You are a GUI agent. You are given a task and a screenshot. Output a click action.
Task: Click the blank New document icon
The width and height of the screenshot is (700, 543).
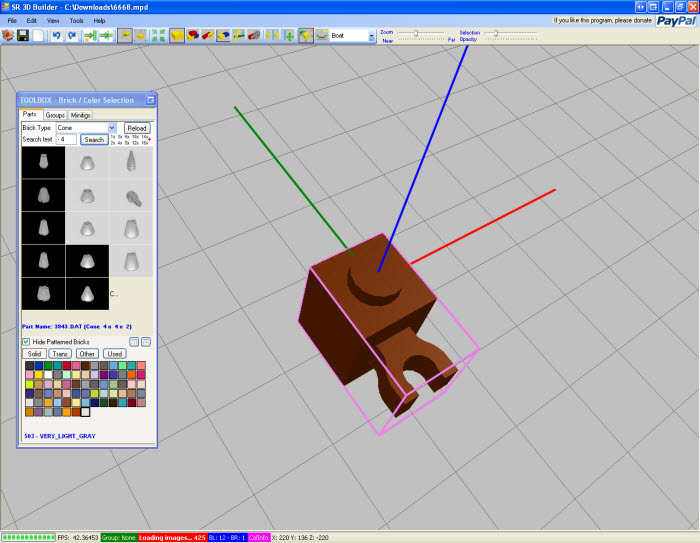(38, 36)
